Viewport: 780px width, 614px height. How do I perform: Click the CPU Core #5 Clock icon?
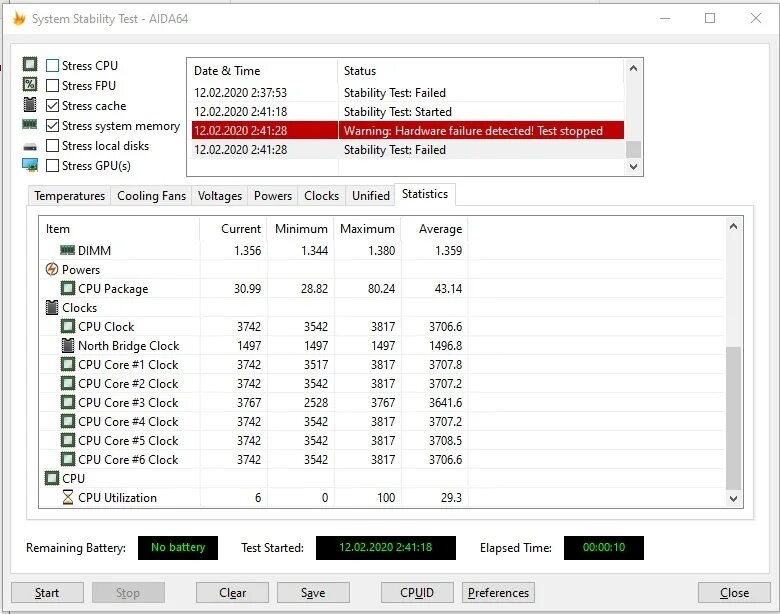click(x=68, y=440)
